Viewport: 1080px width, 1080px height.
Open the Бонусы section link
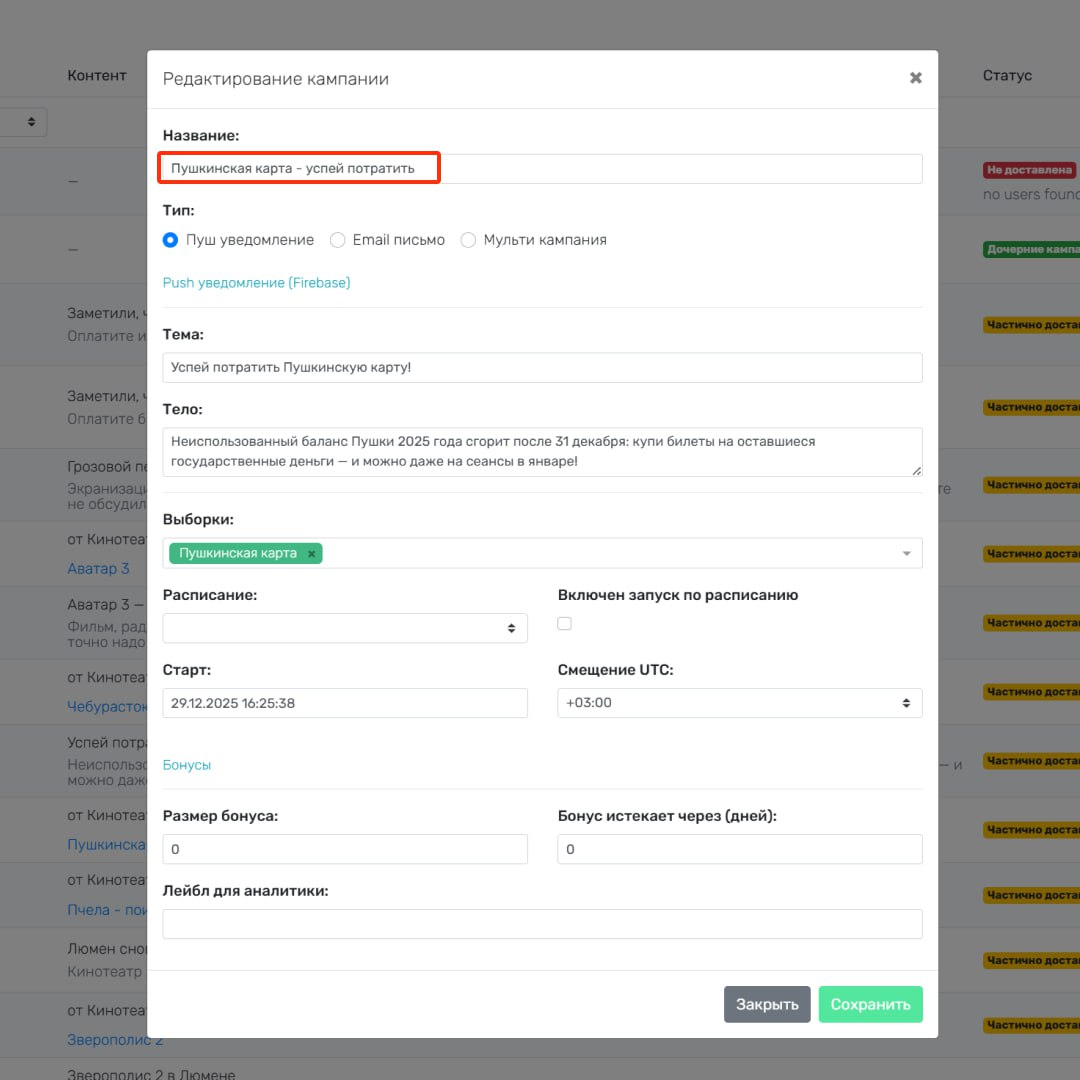coord(187,765)
